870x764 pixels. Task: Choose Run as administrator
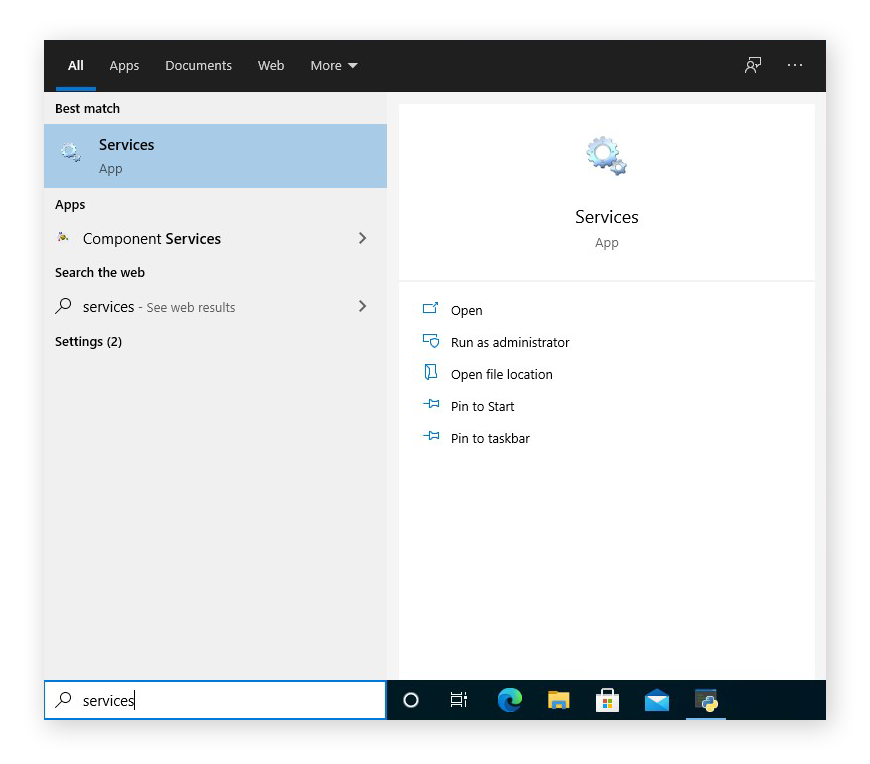click(x=509, y=343)
